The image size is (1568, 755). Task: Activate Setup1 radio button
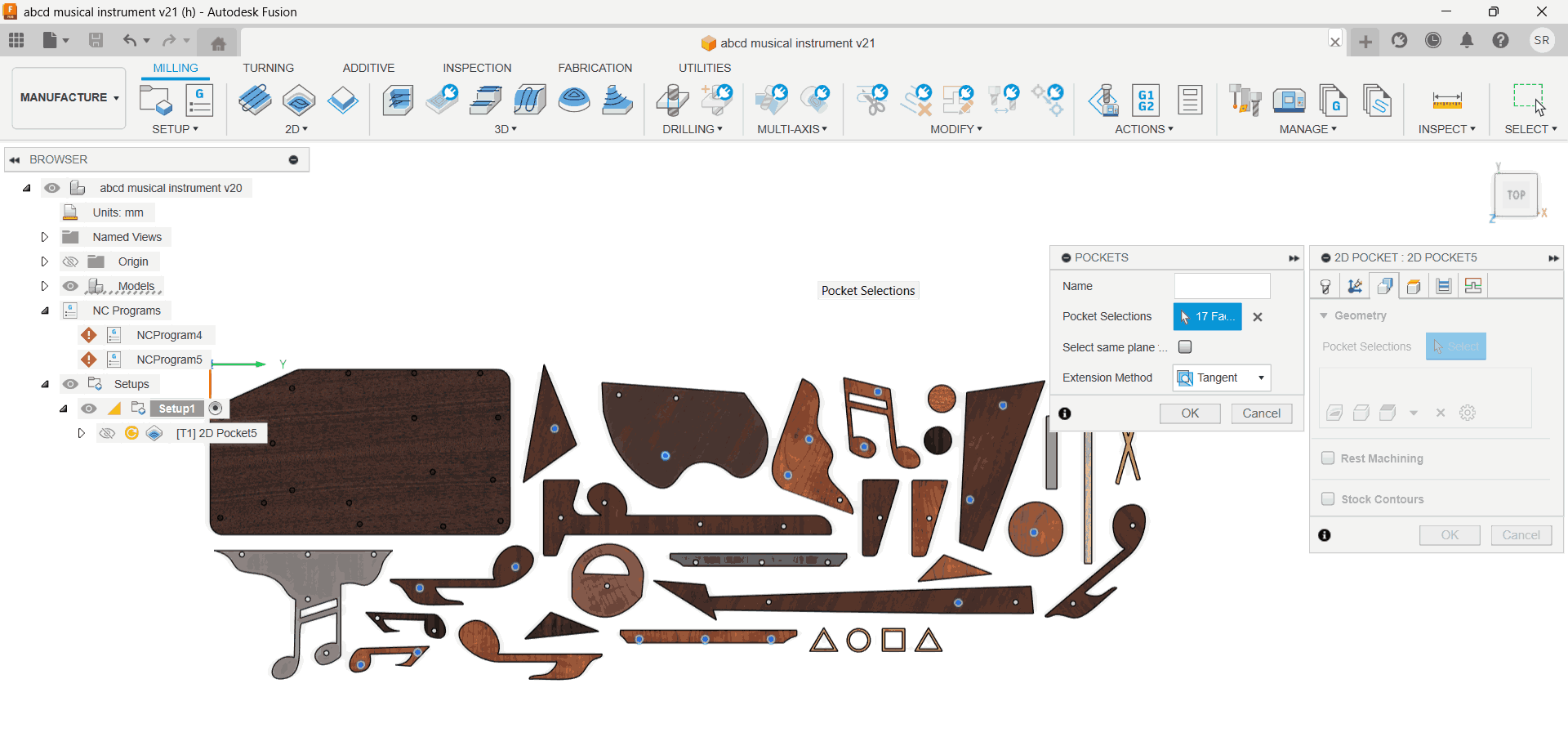[216, 409]
